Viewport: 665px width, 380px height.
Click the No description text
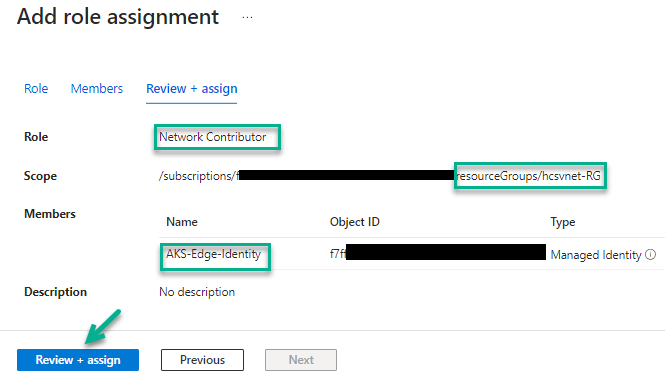[197, 292]
